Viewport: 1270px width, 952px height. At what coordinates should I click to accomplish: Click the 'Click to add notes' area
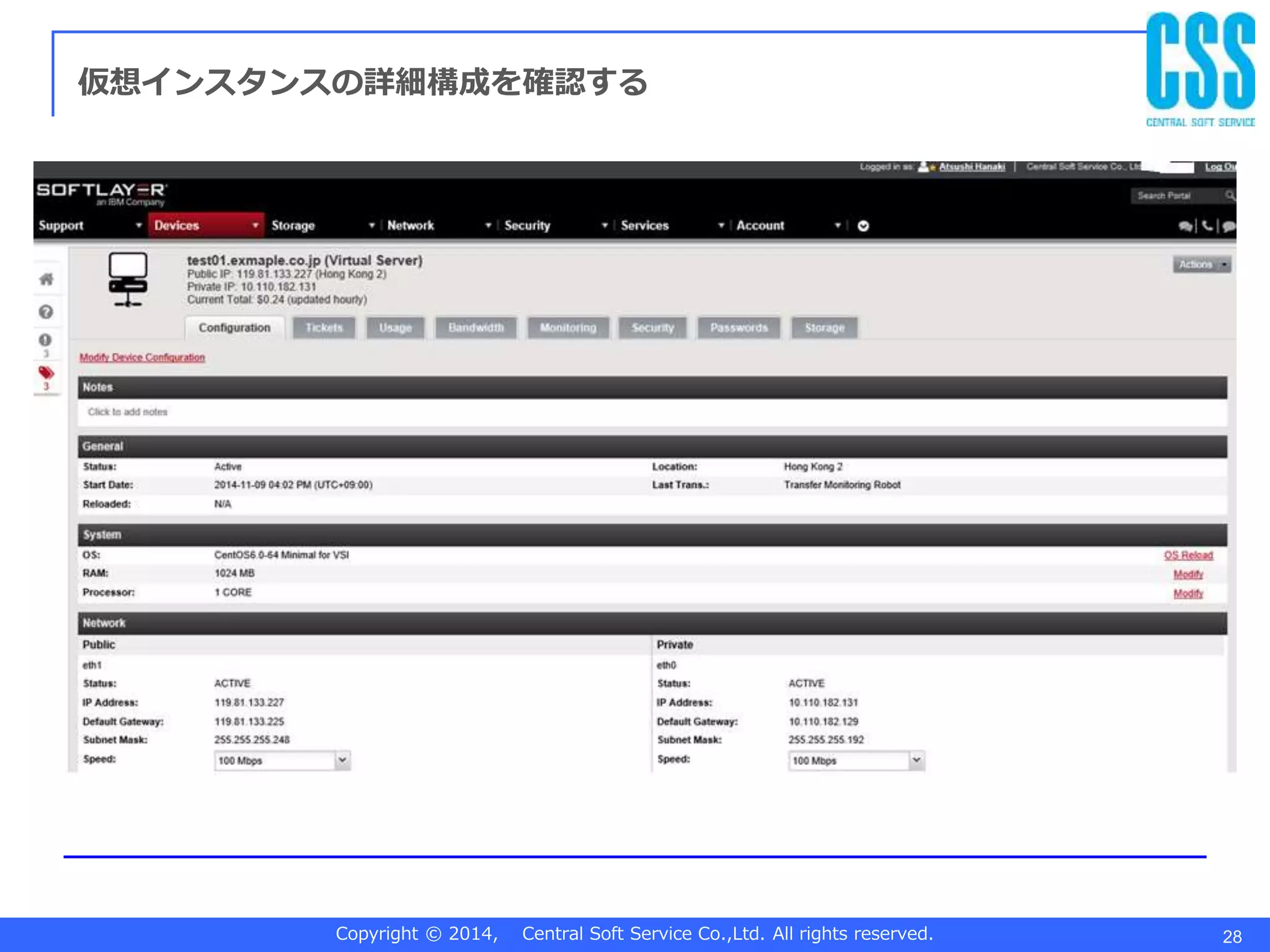pyautogui.click(x=128, y=412)
